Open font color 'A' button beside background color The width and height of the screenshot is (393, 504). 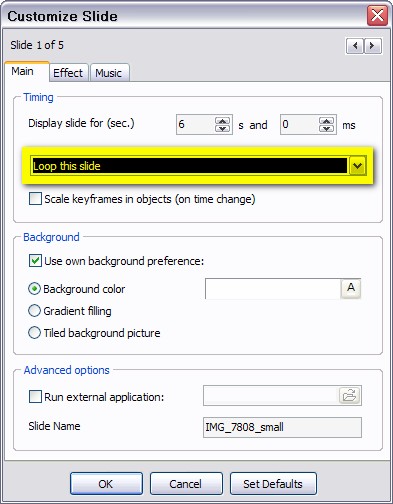click(351, 288)
